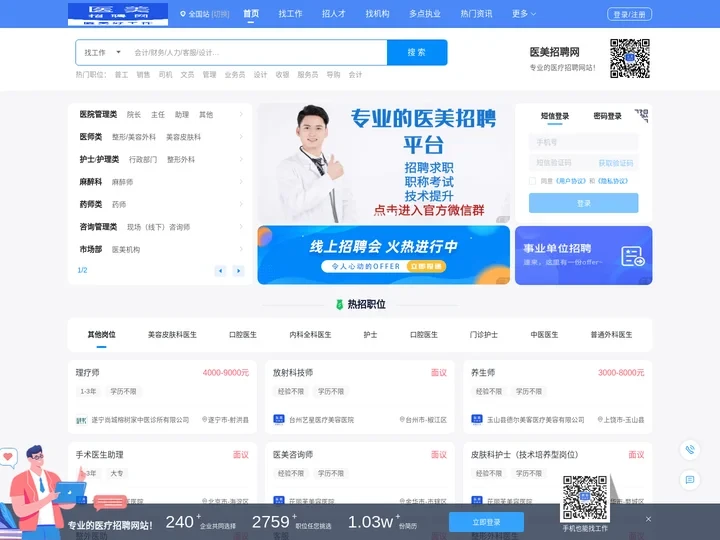Screen dimensions: 720x540
Task: Open the 《隐私协议》 link
Action: click(613, 181)
